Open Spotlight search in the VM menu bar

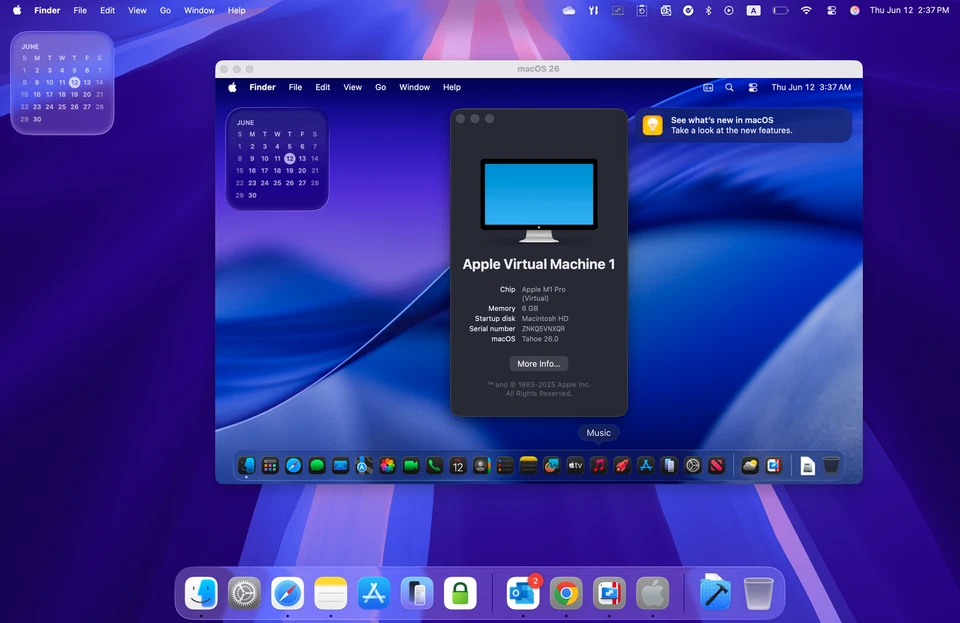point(730,87)
